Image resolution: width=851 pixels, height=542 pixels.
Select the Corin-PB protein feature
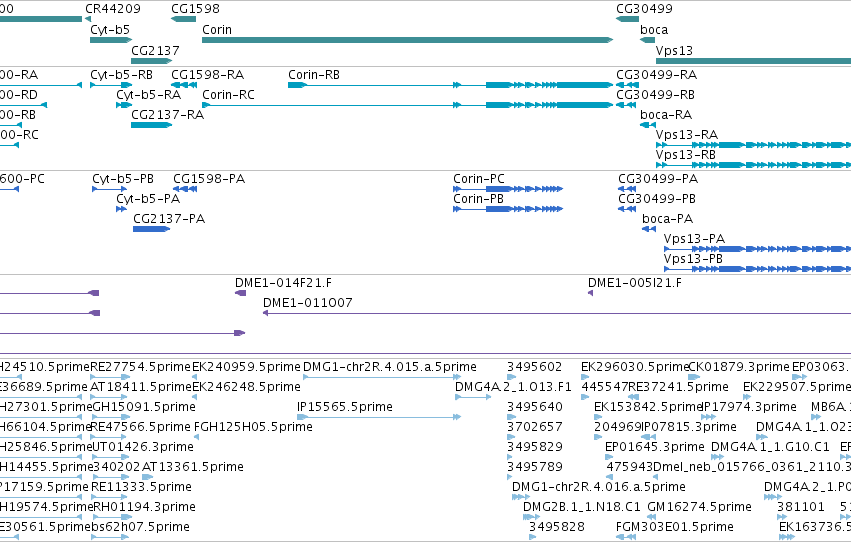click(508, 209)
